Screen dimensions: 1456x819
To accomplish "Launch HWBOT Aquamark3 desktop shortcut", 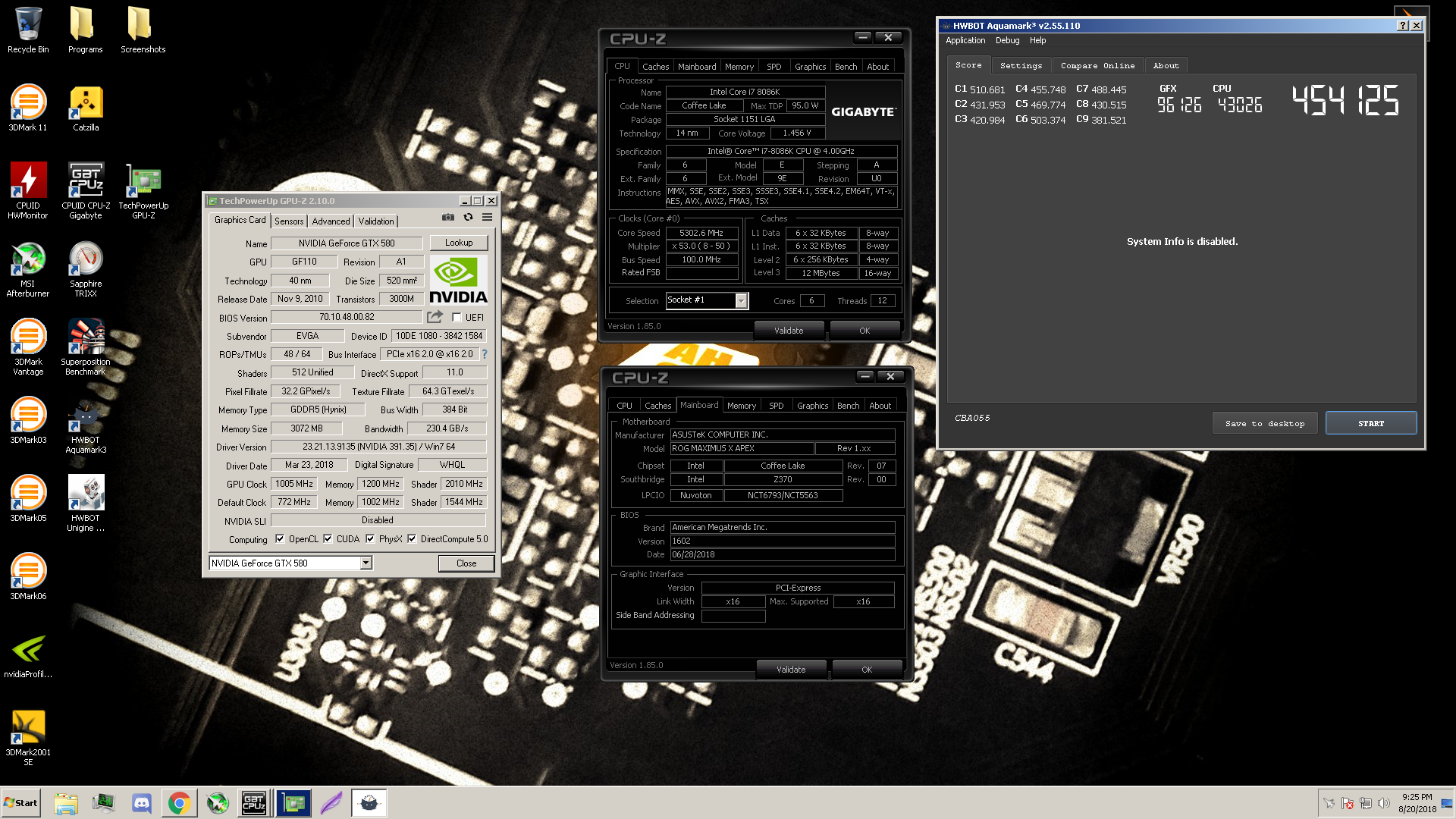I will (x=86, y=425).
